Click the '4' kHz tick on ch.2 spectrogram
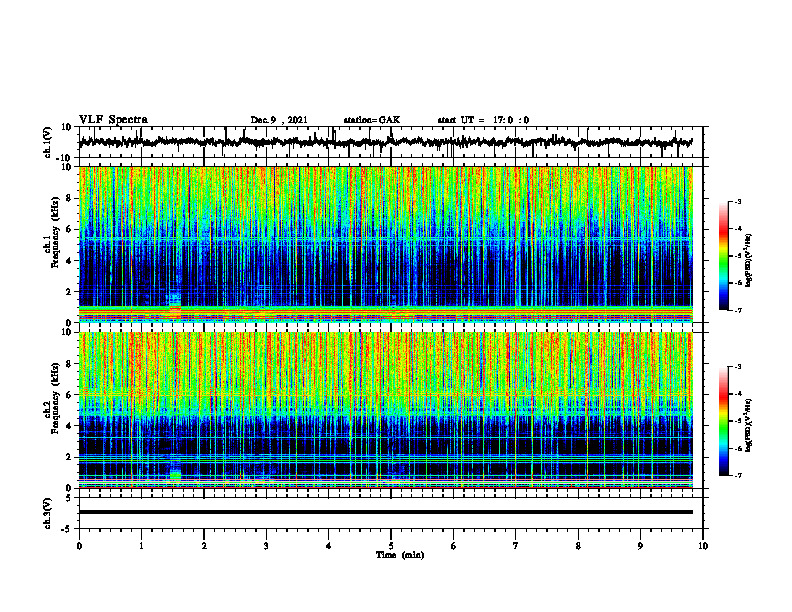Screen dimensions: 792x612 (69, 426)
